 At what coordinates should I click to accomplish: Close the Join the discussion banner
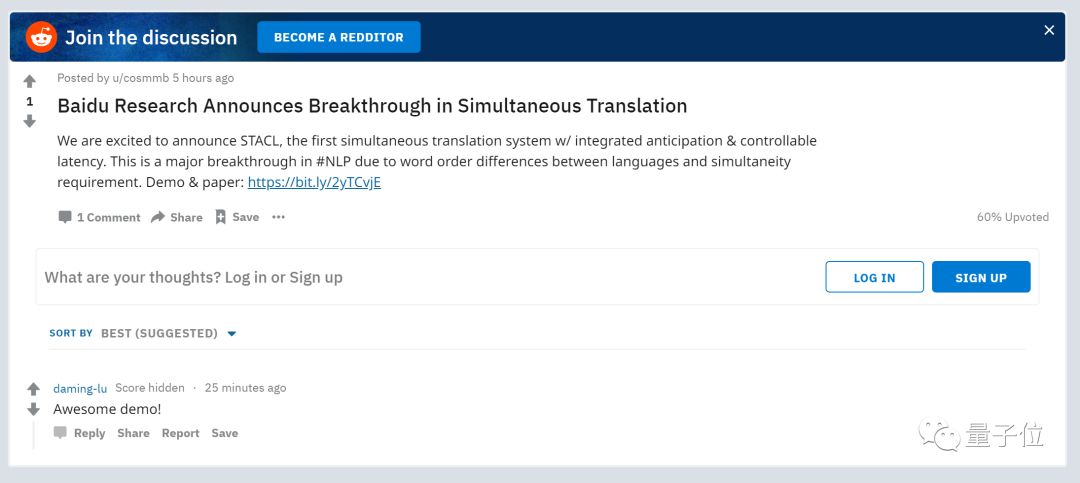click(1049, 30)
